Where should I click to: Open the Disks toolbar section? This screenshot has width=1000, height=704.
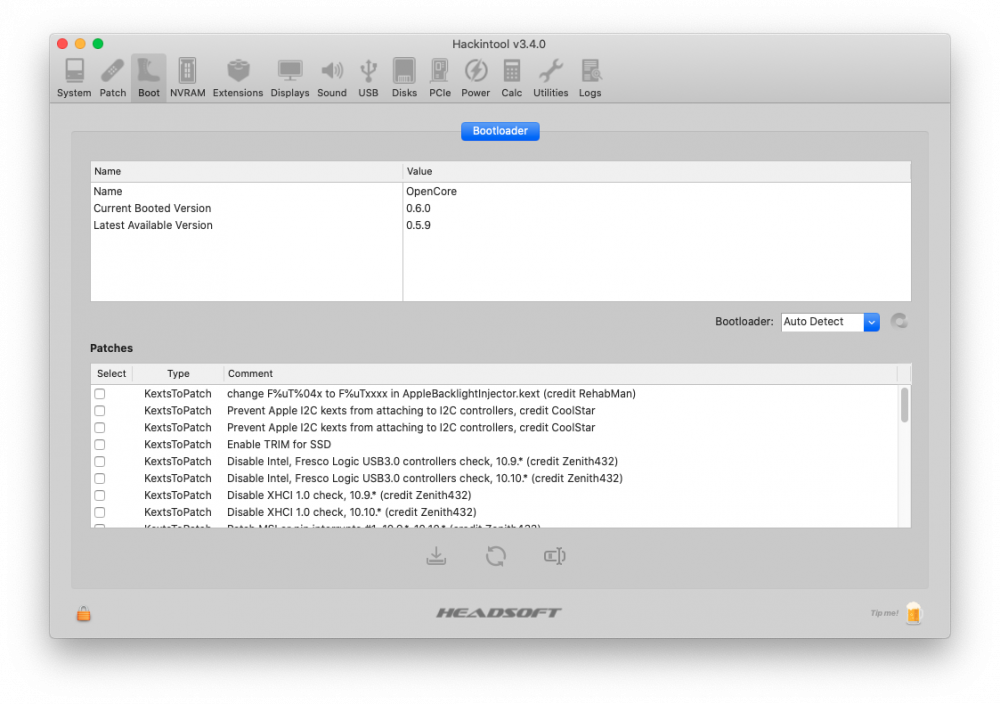pos(404,78)
